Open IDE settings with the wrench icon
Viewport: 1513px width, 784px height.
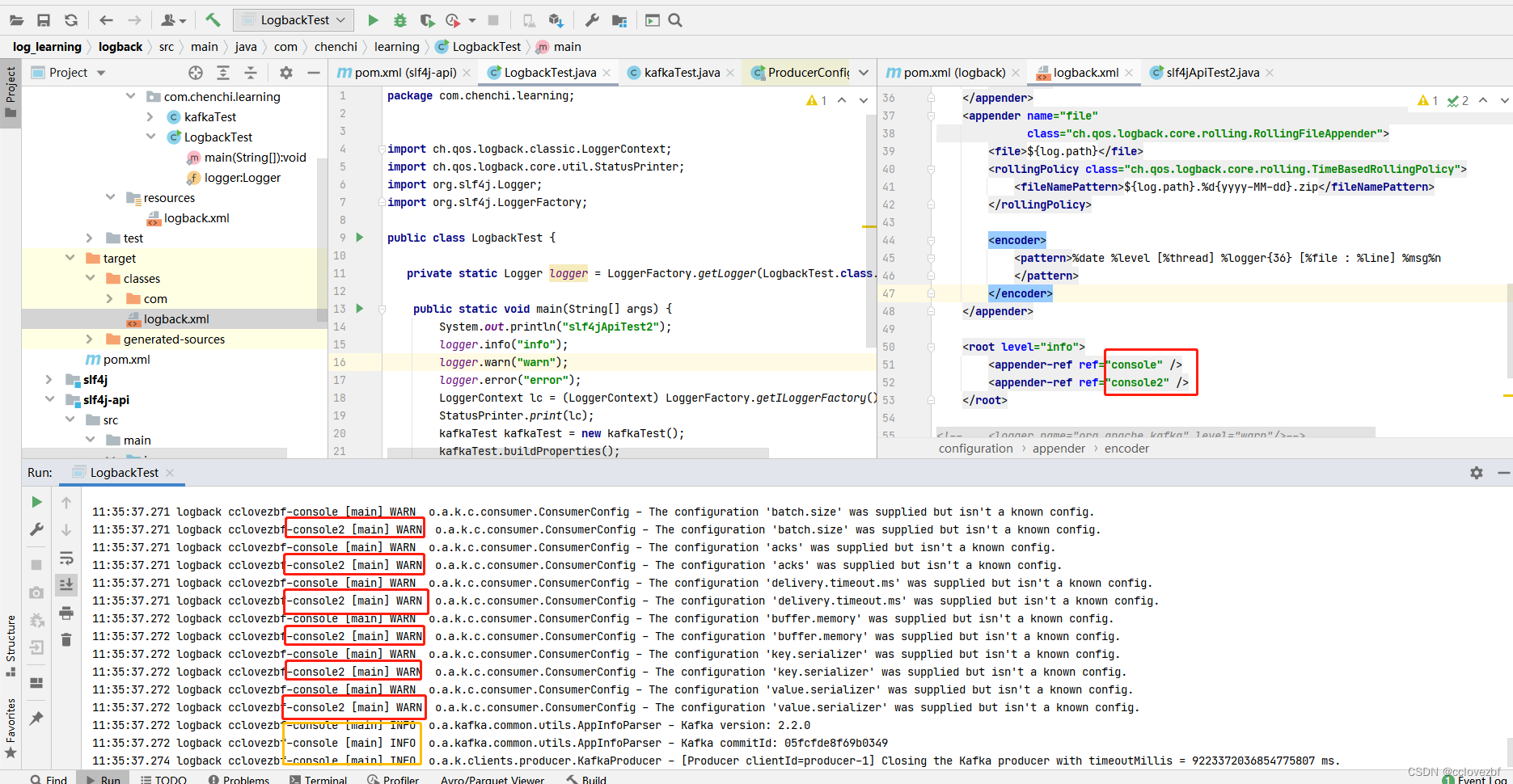(593, 20)
